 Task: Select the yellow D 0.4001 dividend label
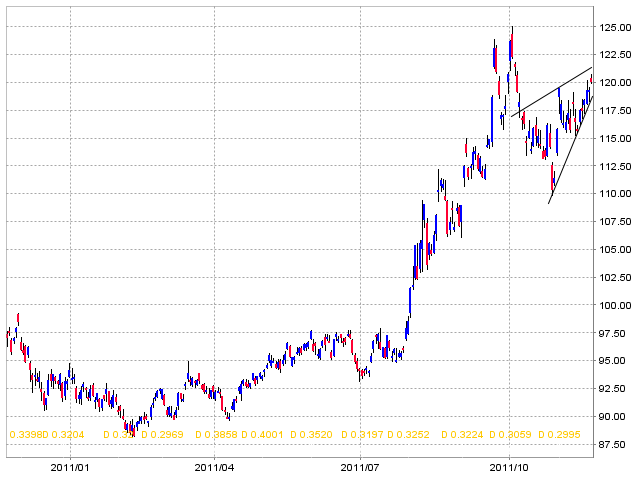(262, 435)
